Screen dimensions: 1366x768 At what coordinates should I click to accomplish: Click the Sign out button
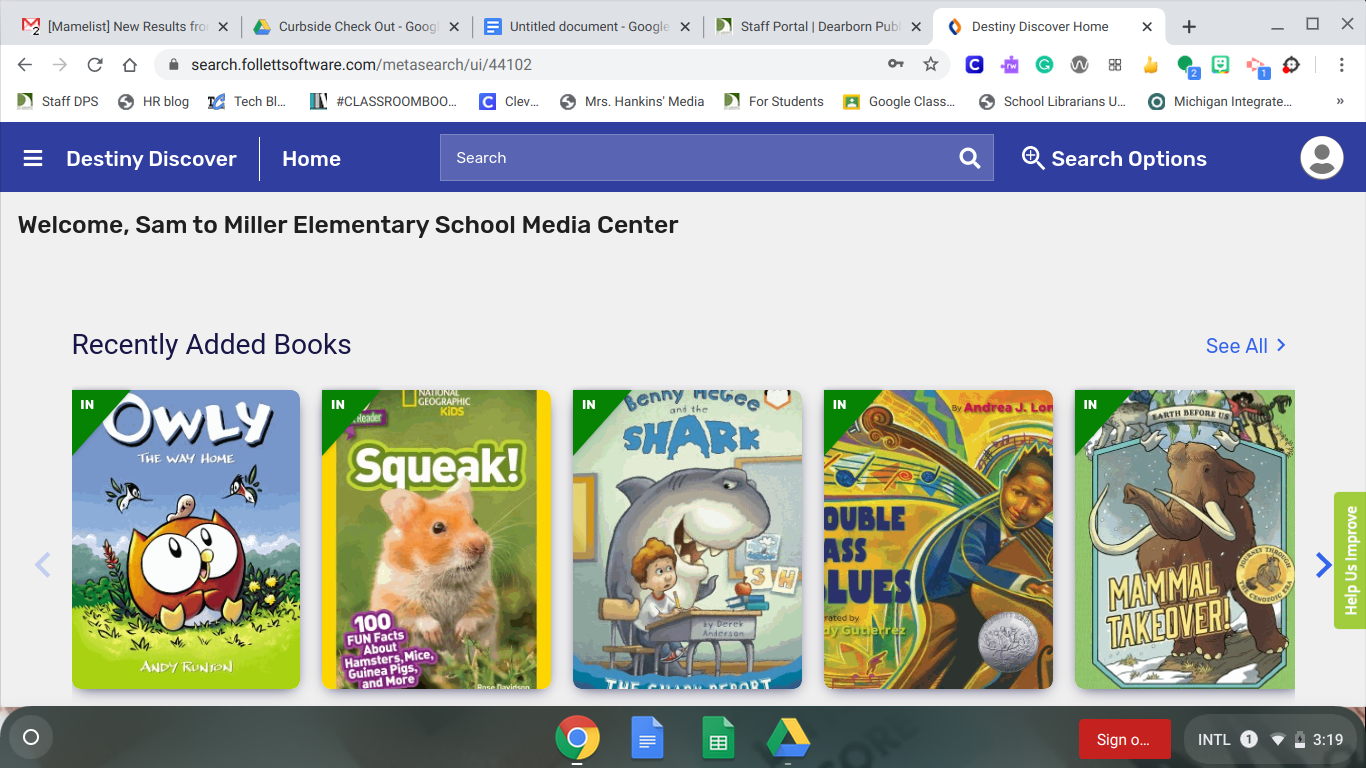tap(1125, 739)
